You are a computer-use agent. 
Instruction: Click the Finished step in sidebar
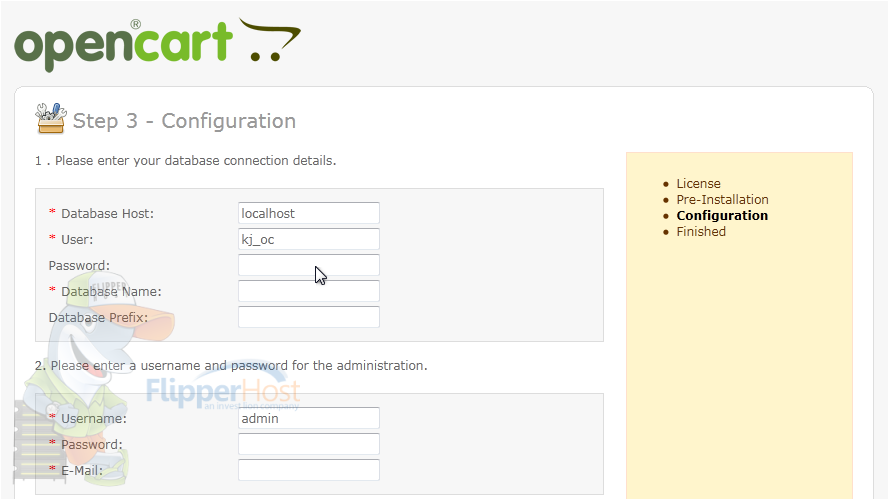pos(701,231)
